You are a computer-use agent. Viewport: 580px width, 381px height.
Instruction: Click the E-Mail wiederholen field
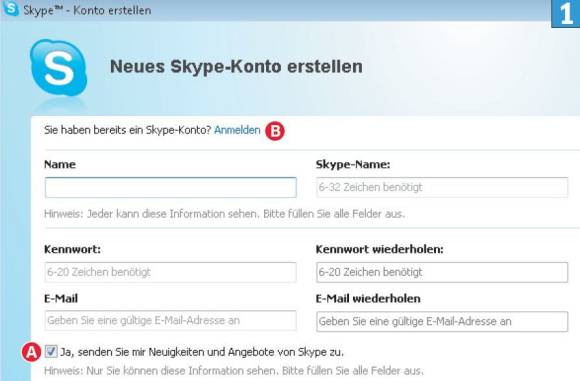pos(442,321)
